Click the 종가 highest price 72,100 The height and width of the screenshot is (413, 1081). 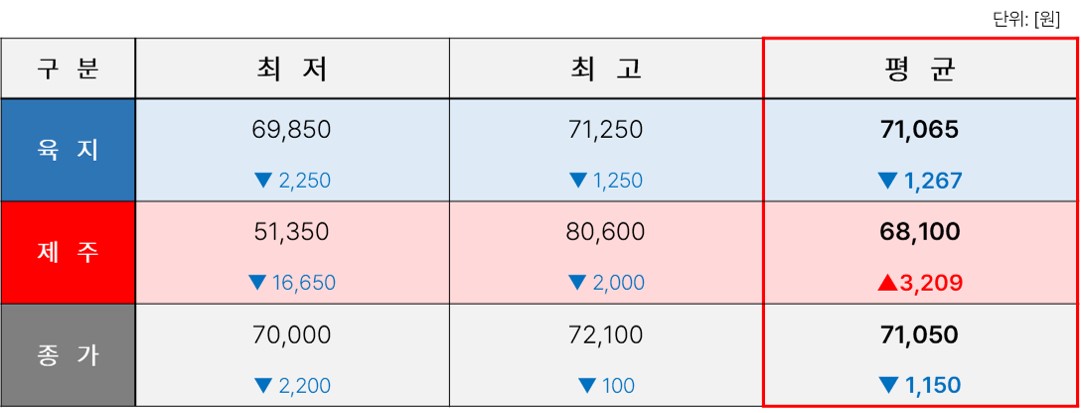[605, 335]
